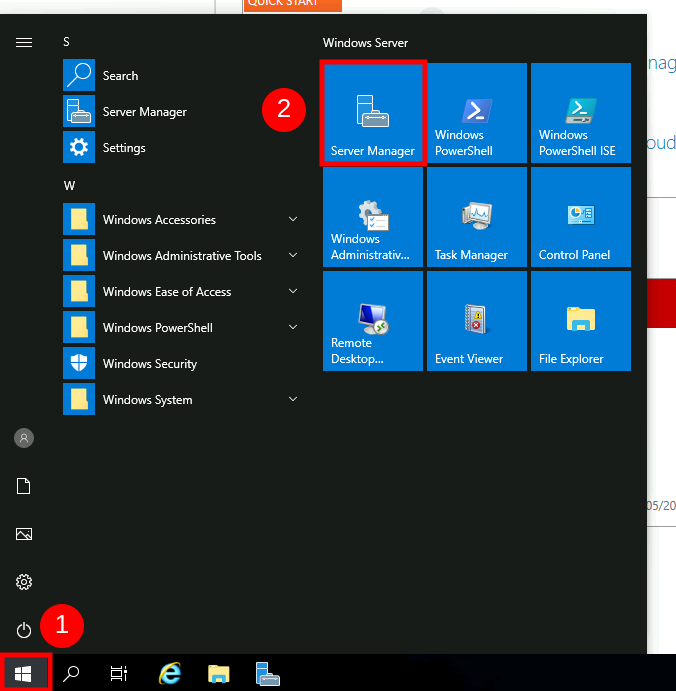Open the Settings gear in the sidebar
Screen dimensions: 676x691
(24, 582)
